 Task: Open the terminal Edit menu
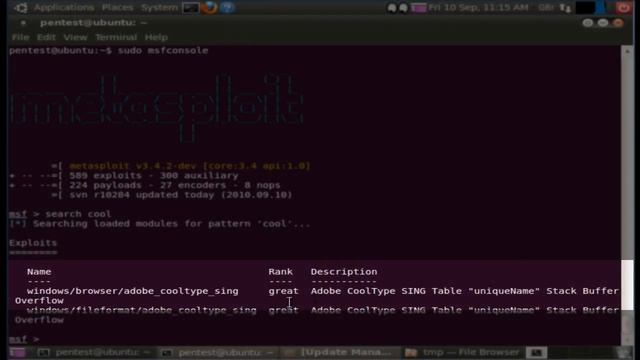[46, 37]
